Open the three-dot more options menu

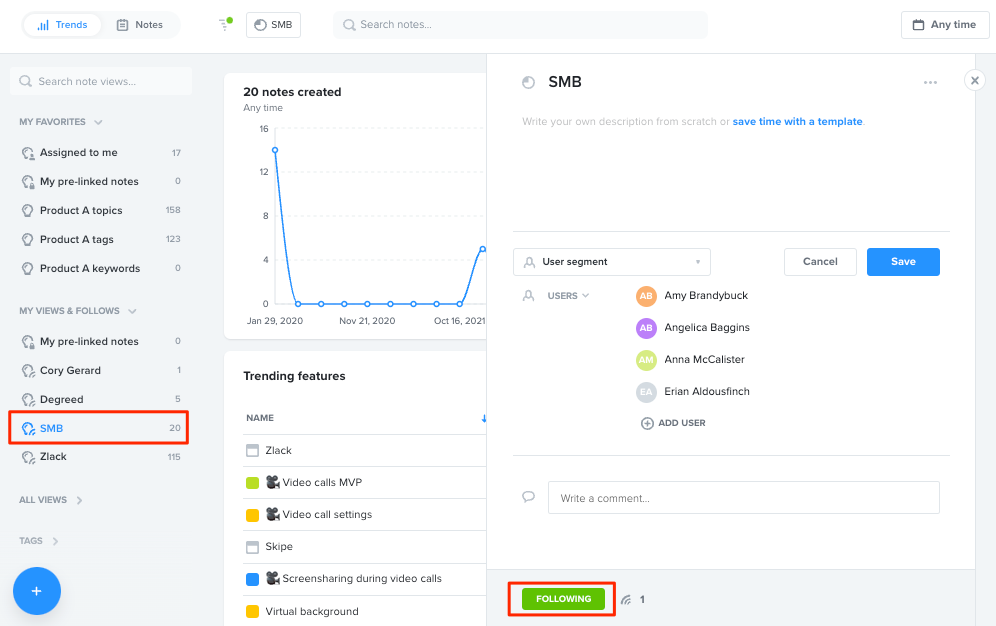pos(930,83)
